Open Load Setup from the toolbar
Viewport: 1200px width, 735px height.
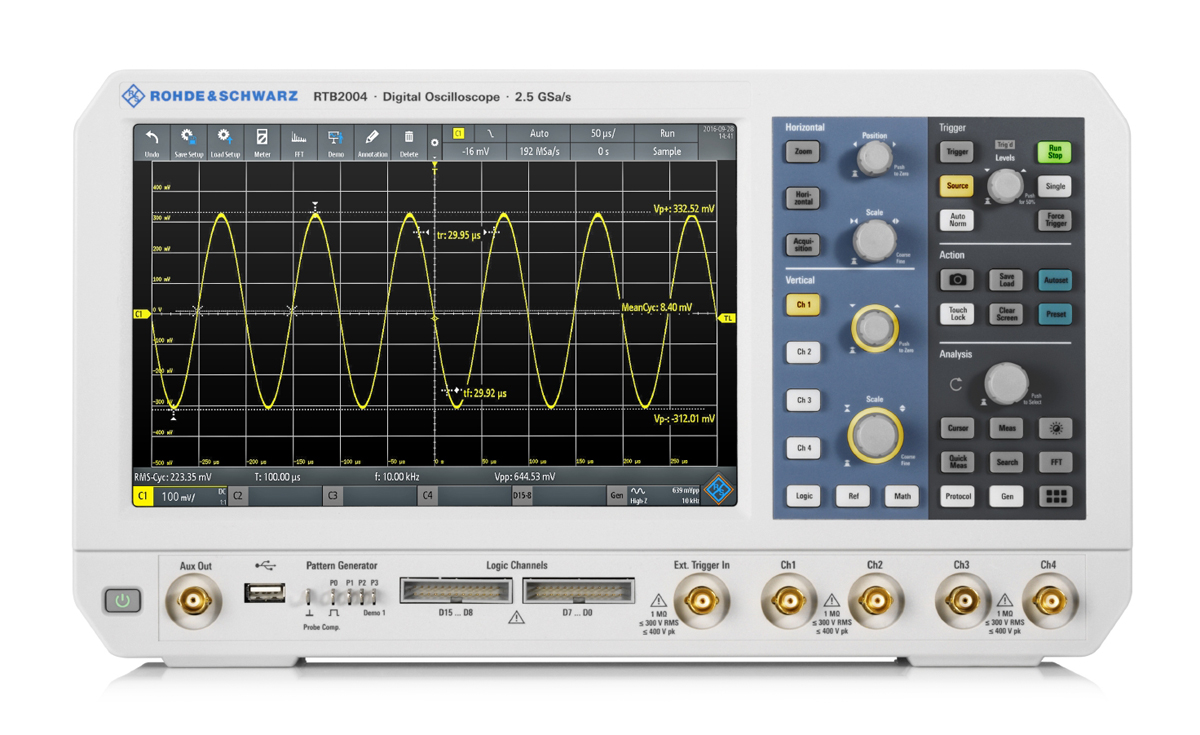pos(225,141)
